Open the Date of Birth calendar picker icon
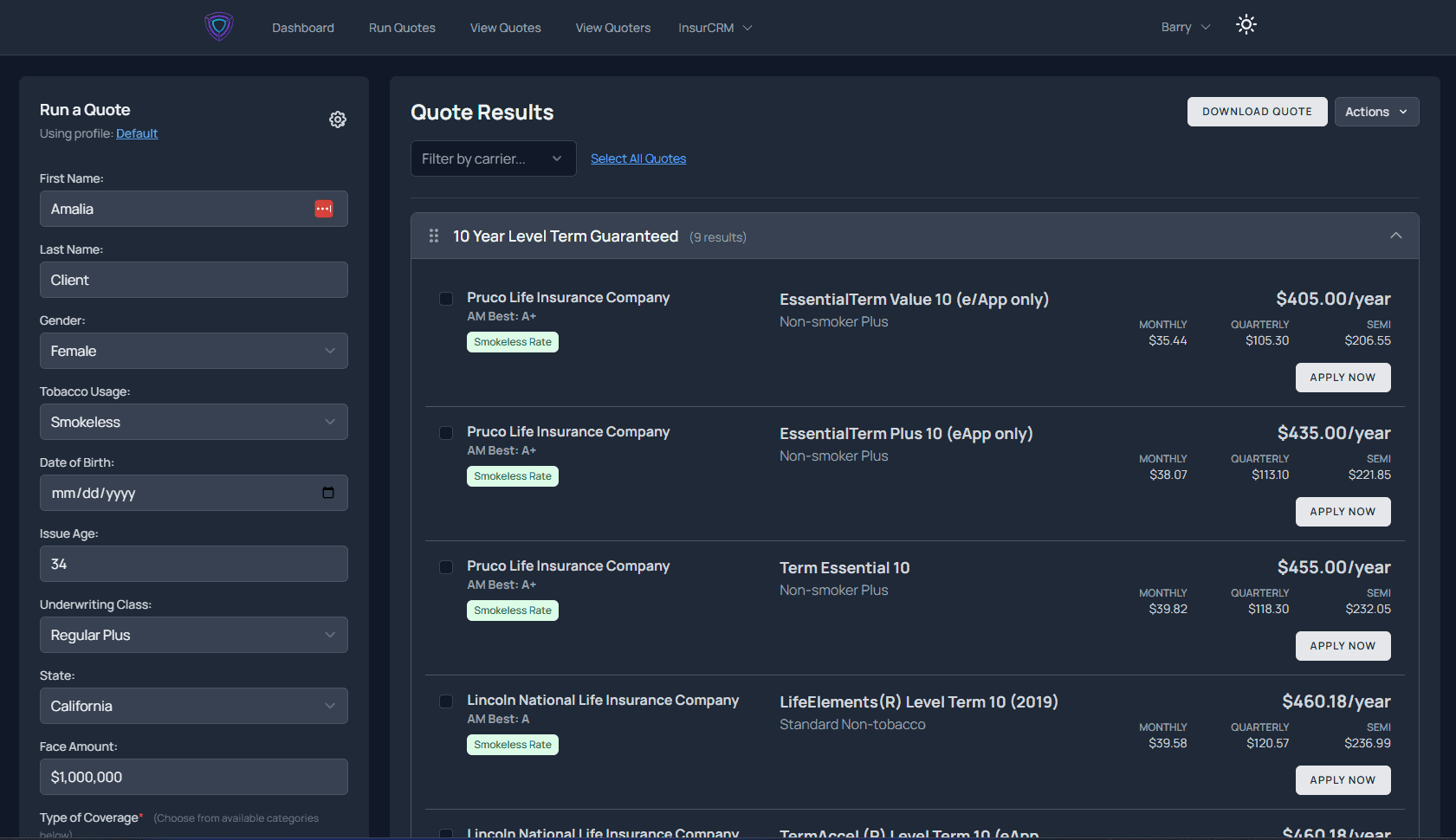 [328, 493]
